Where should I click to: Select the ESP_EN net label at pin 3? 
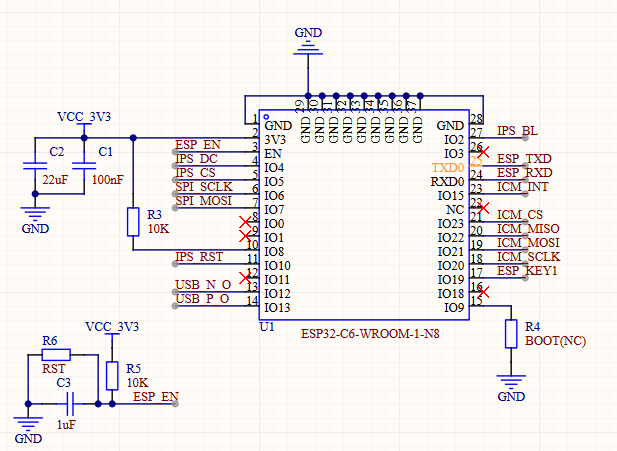(198, 145)
